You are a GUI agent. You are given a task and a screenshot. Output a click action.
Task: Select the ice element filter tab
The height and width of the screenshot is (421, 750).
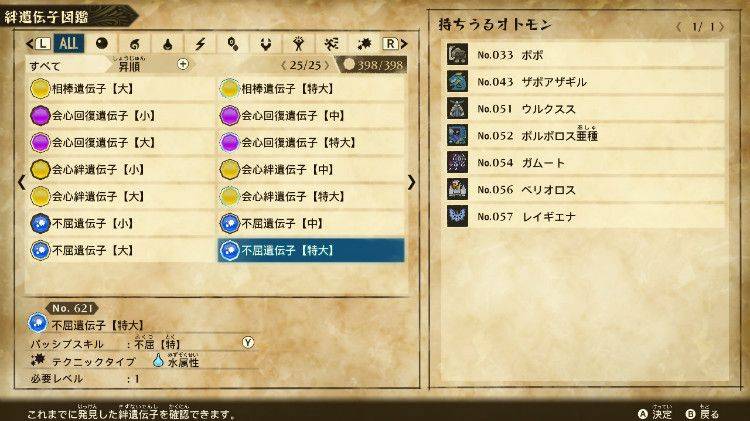[x=233, y=44]
